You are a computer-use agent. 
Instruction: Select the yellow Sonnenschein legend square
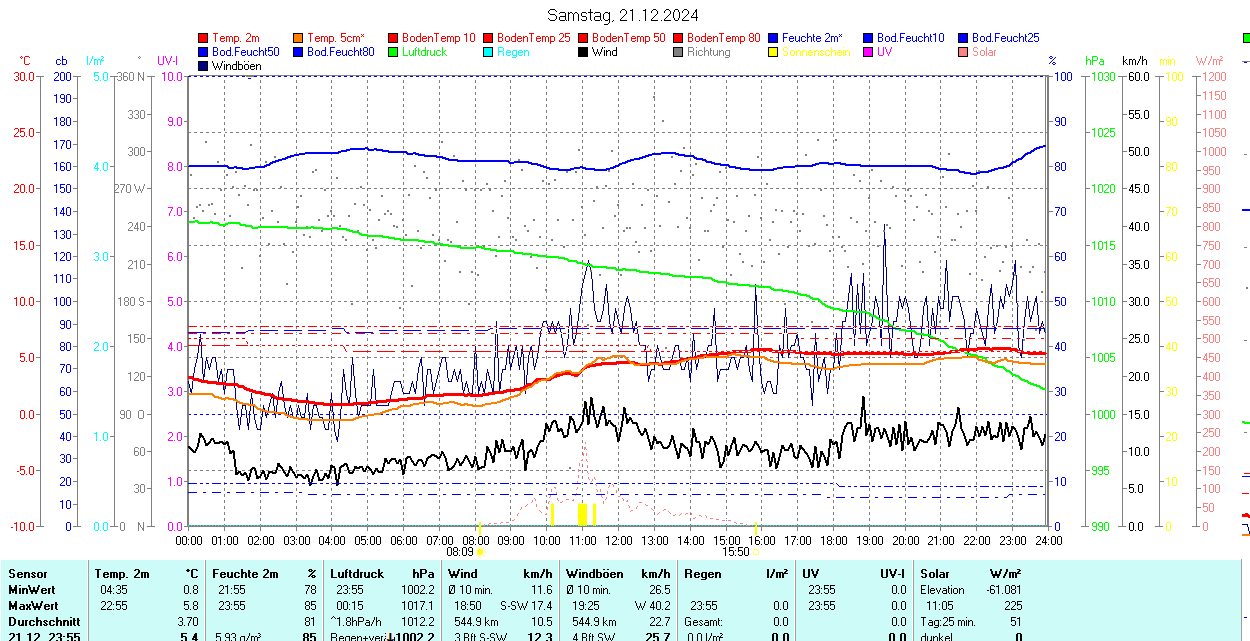coord(774,52)
